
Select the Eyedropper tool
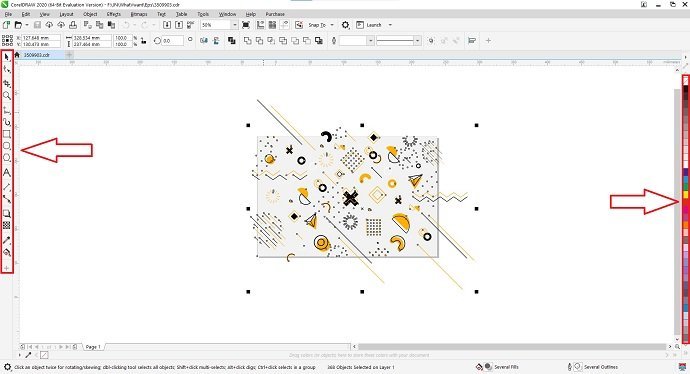pyautogui.click(x=7, y=240)
